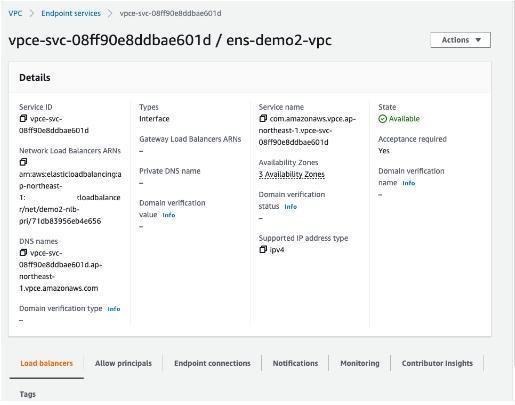The height and width of the screenshot is (405, 515).
Task: Copy the Service ID value
Action: pyautogui.click(x=23, y=118)
